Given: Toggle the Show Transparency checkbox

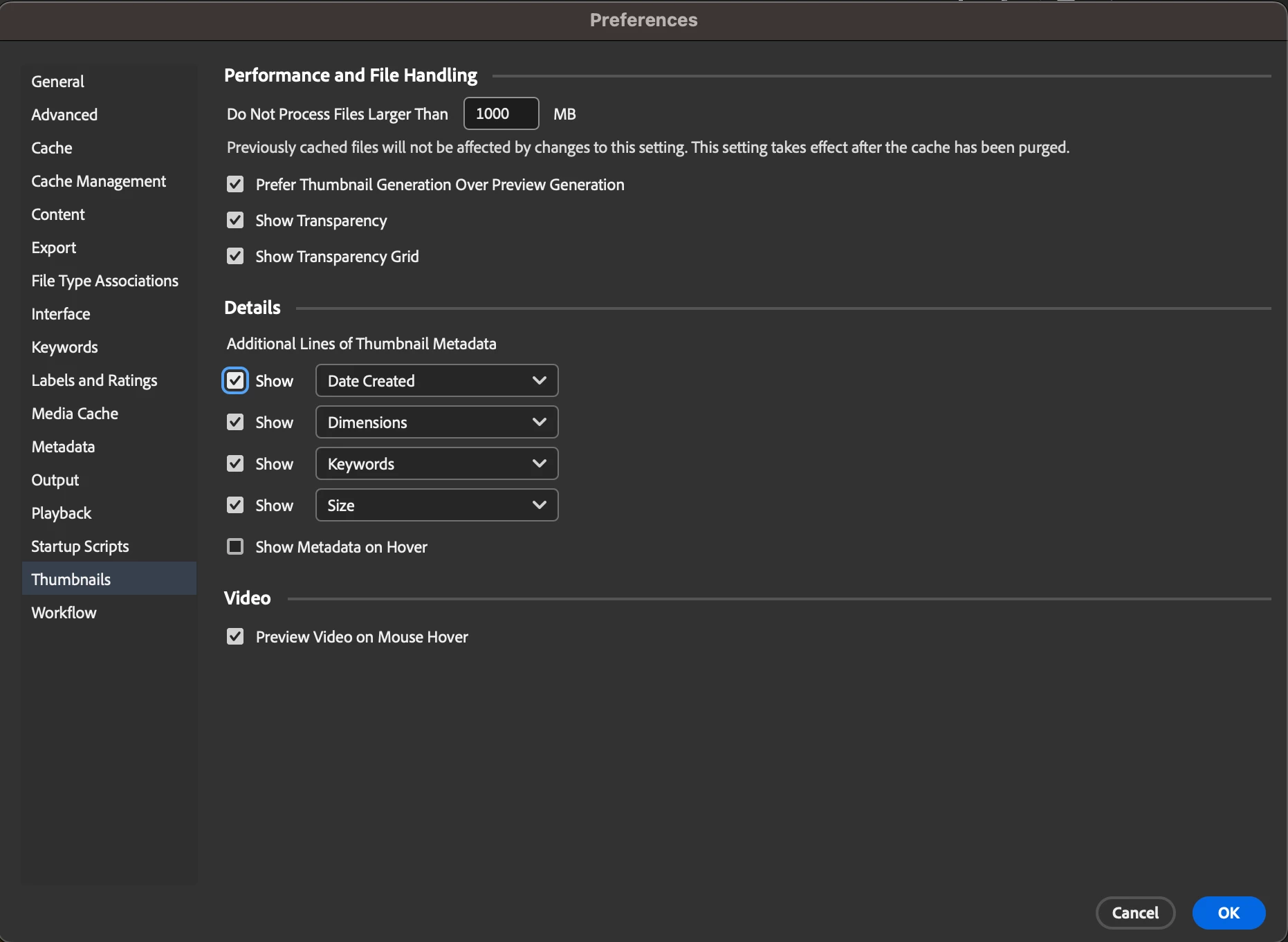Looking at the screenshot, I should pos(235,220).
